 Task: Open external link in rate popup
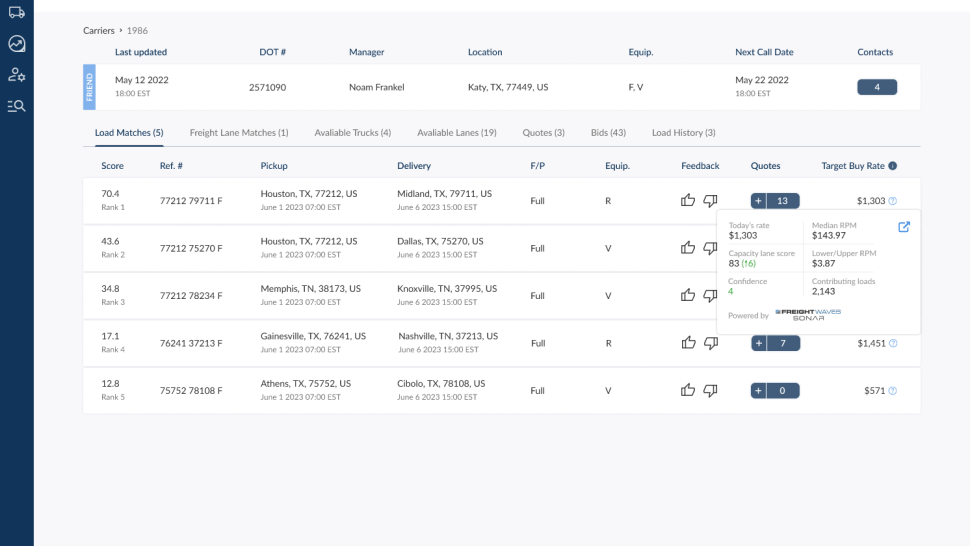click(x=904, y=227)
